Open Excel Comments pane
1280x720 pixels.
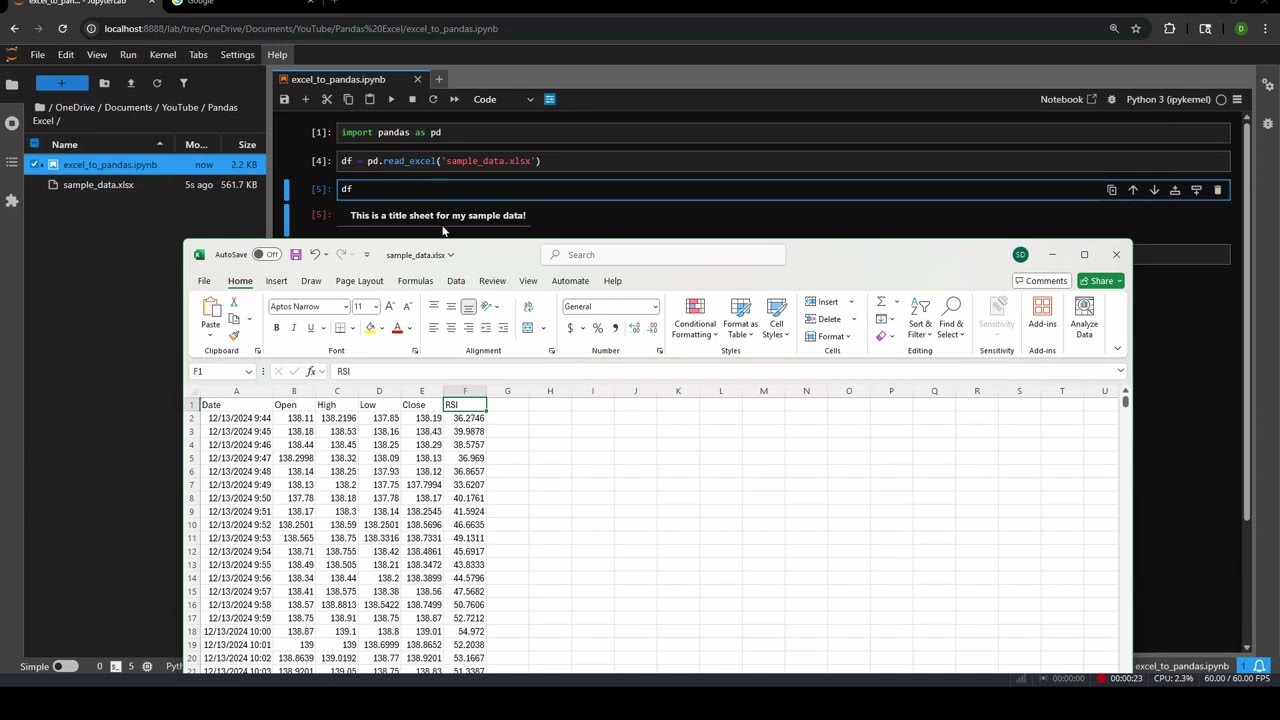click(1042, 281)
